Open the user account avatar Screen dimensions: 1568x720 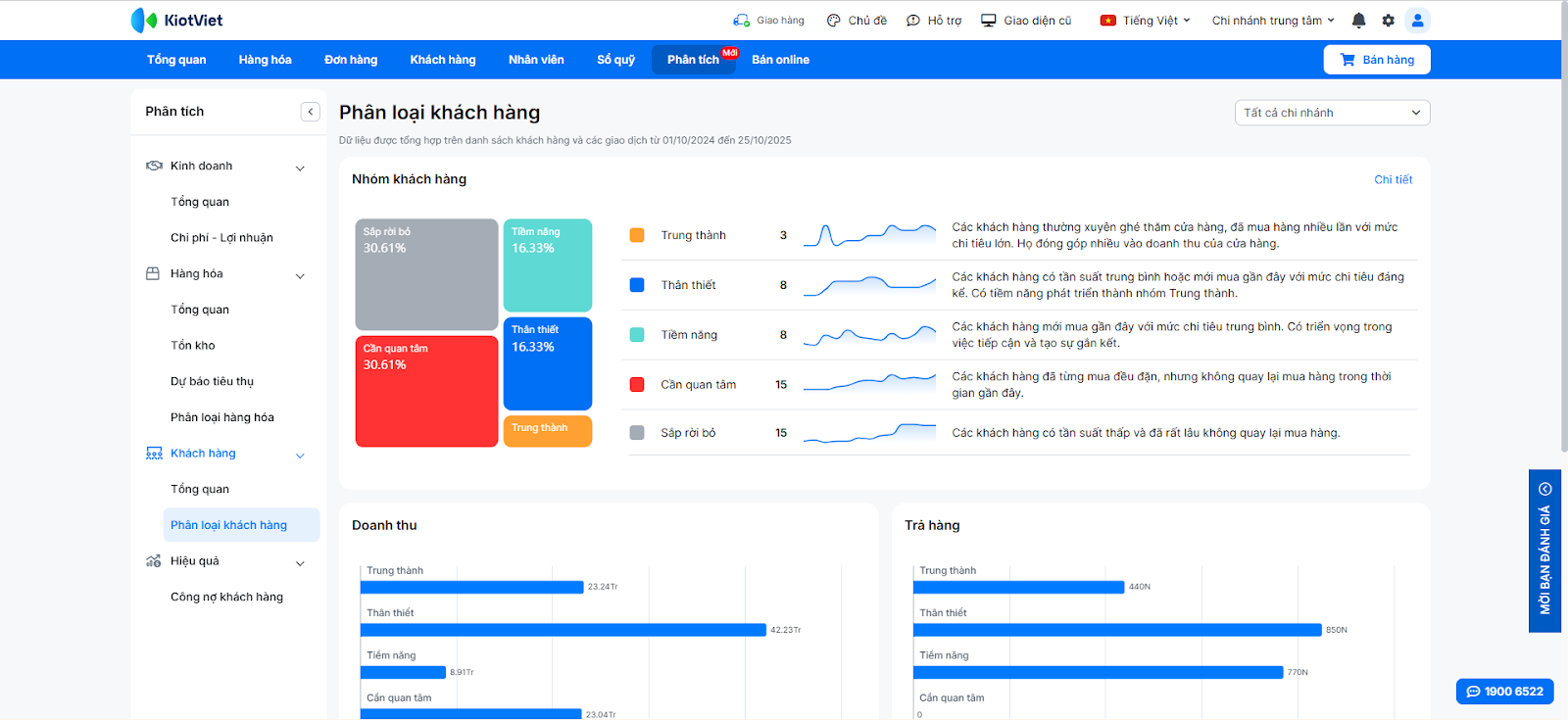1417,20
